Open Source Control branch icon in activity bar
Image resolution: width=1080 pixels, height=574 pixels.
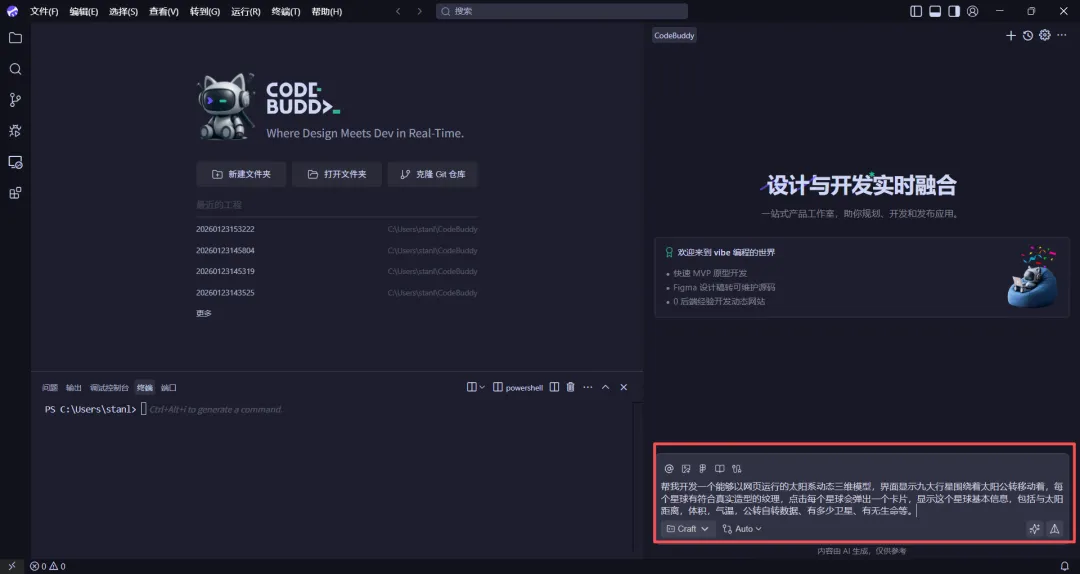coord(15,100)
